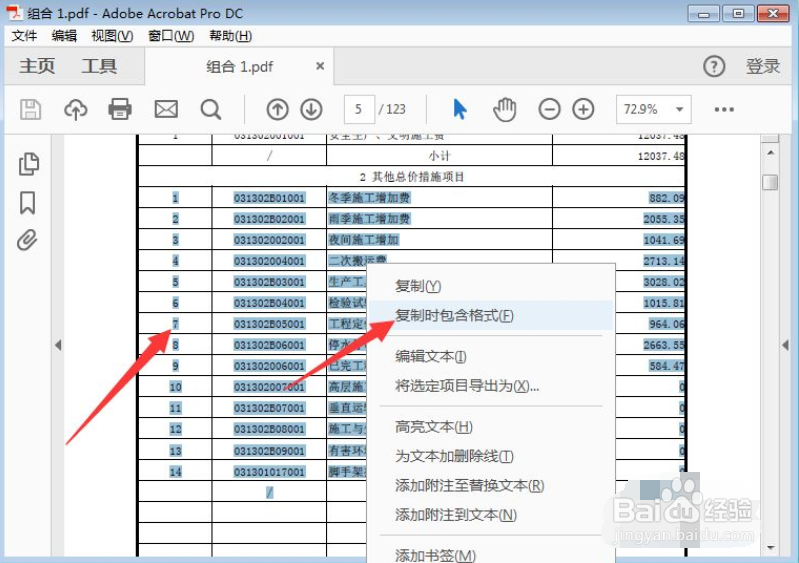Open 窗口(W) menu
This screenshot has height=563, width=799.
click(171, 36)
